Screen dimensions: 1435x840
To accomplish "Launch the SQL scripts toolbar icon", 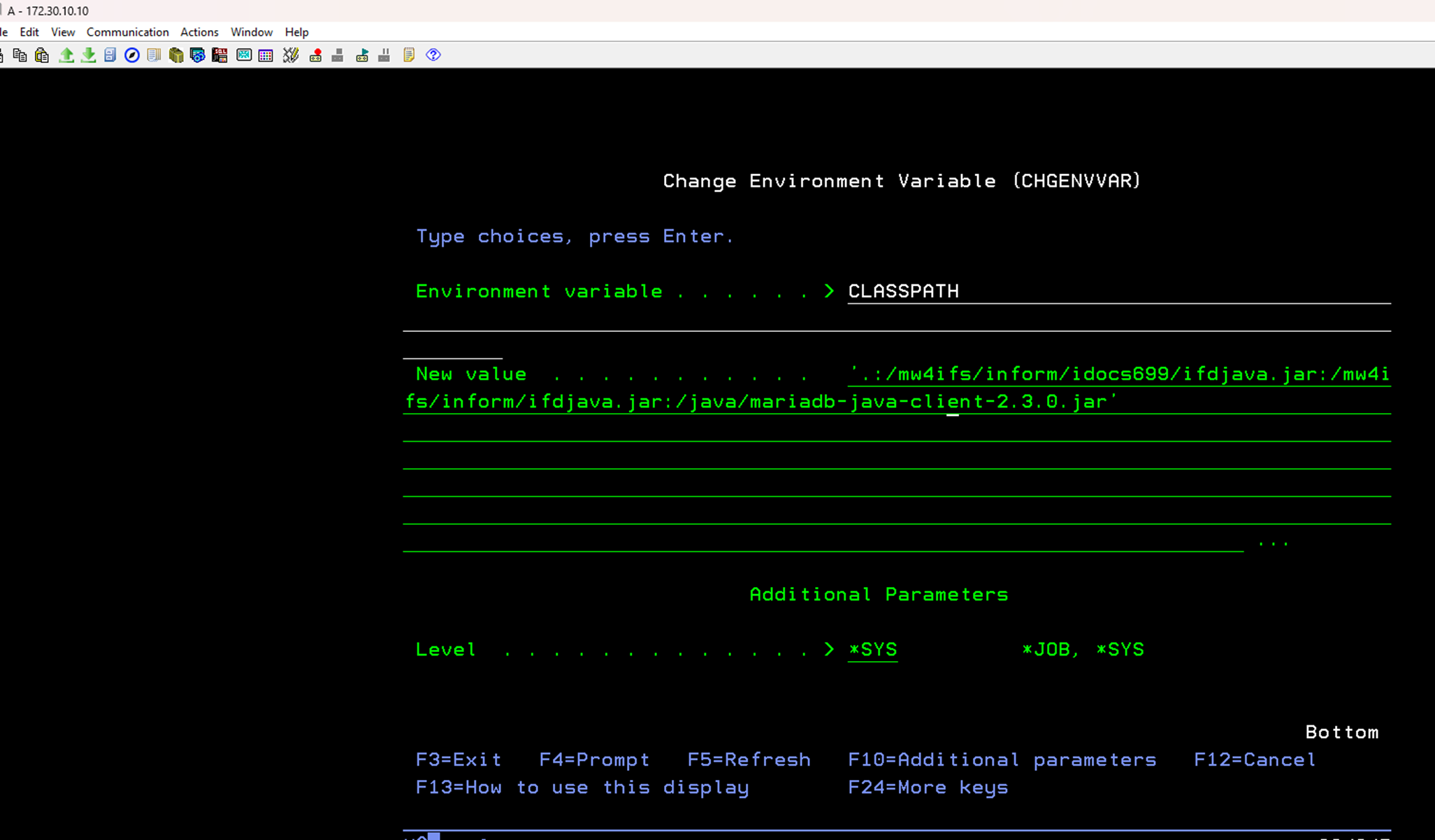I will 219,55.
